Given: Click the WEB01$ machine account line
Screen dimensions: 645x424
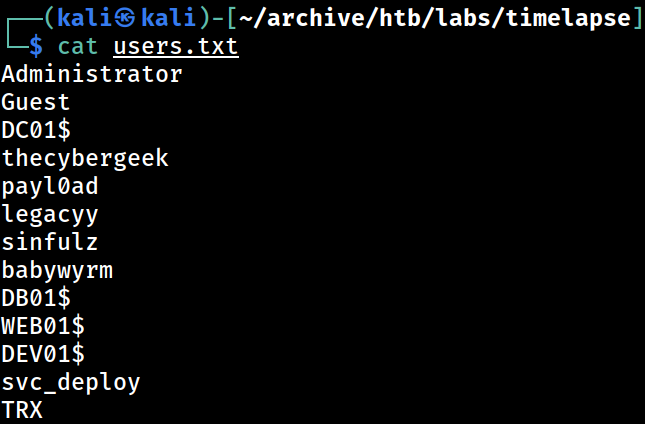Looking at the screenshot, I should click(x=43, y=326).
